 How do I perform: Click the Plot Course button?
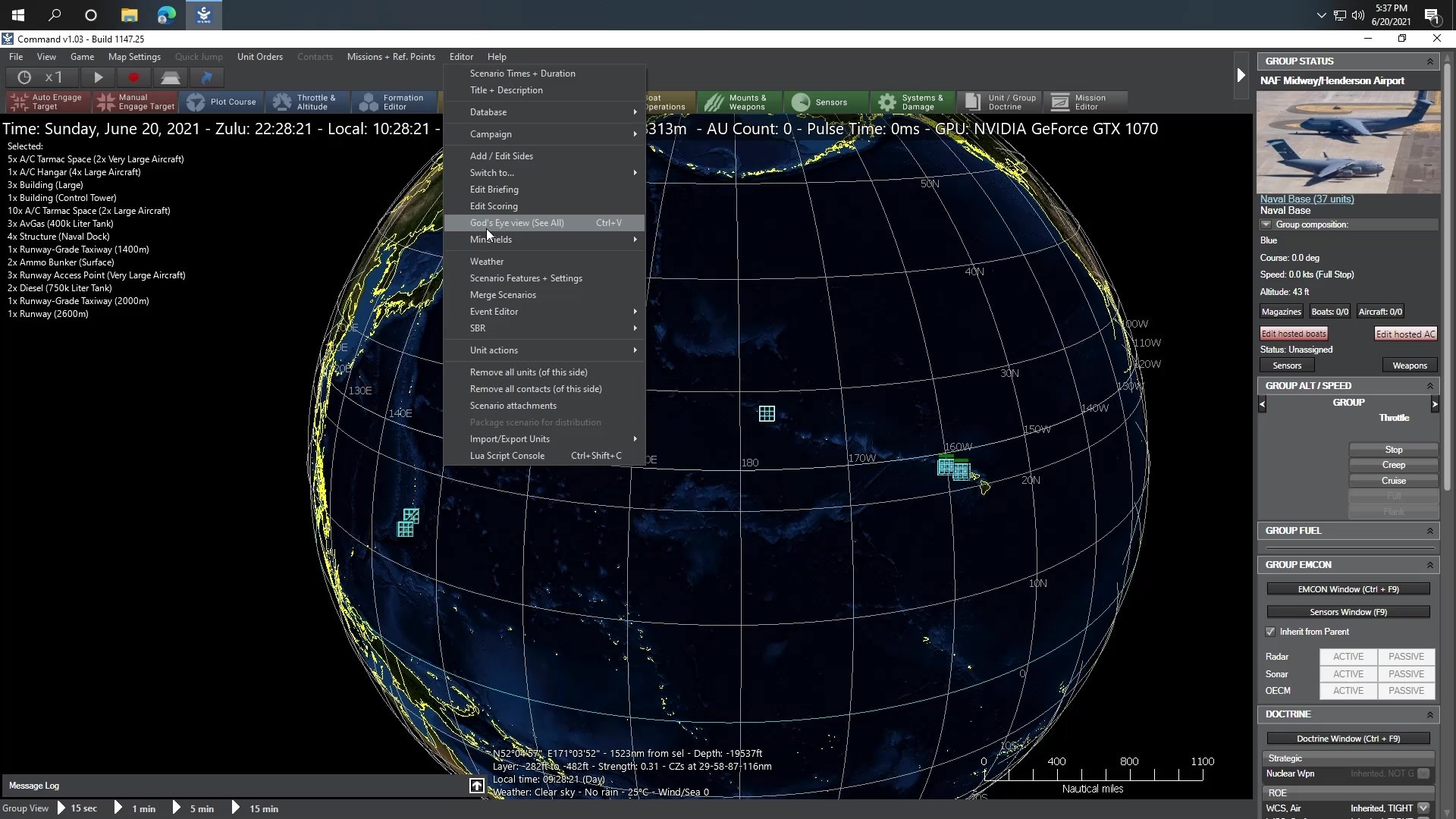(222, 102)
